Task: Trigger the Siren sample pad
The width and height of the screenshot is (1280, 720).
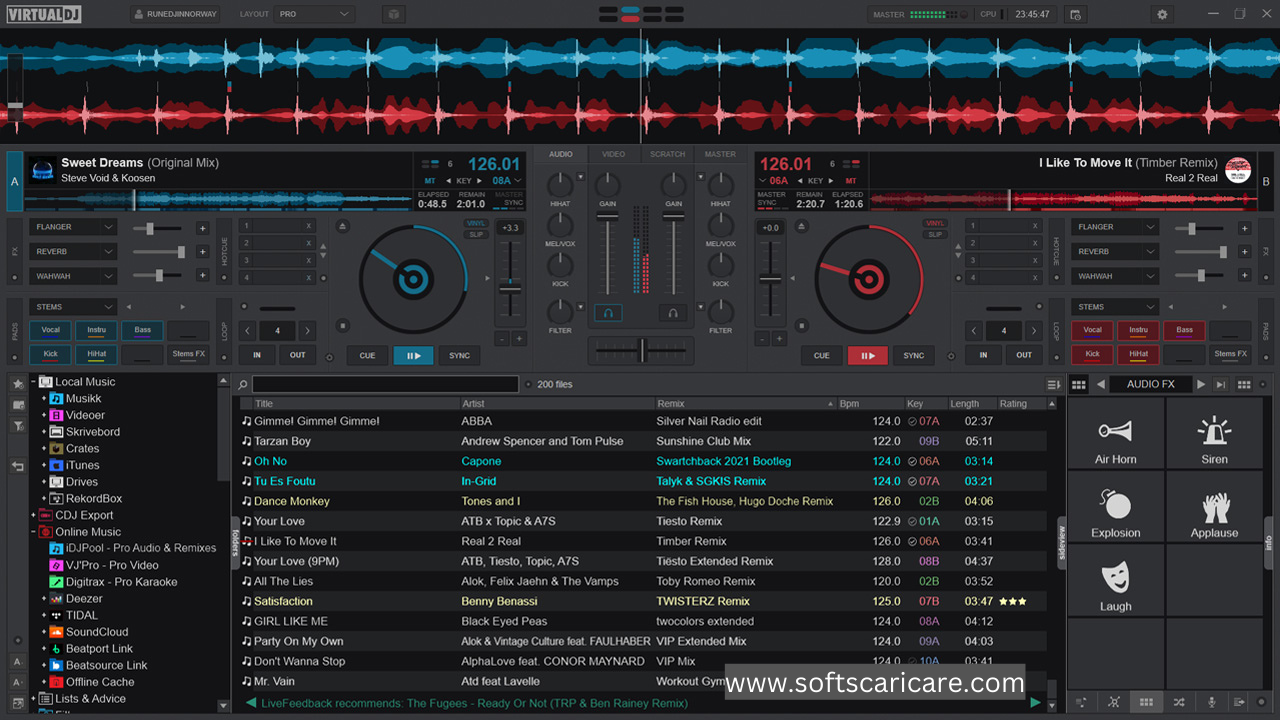Action: coord(1214,434)
